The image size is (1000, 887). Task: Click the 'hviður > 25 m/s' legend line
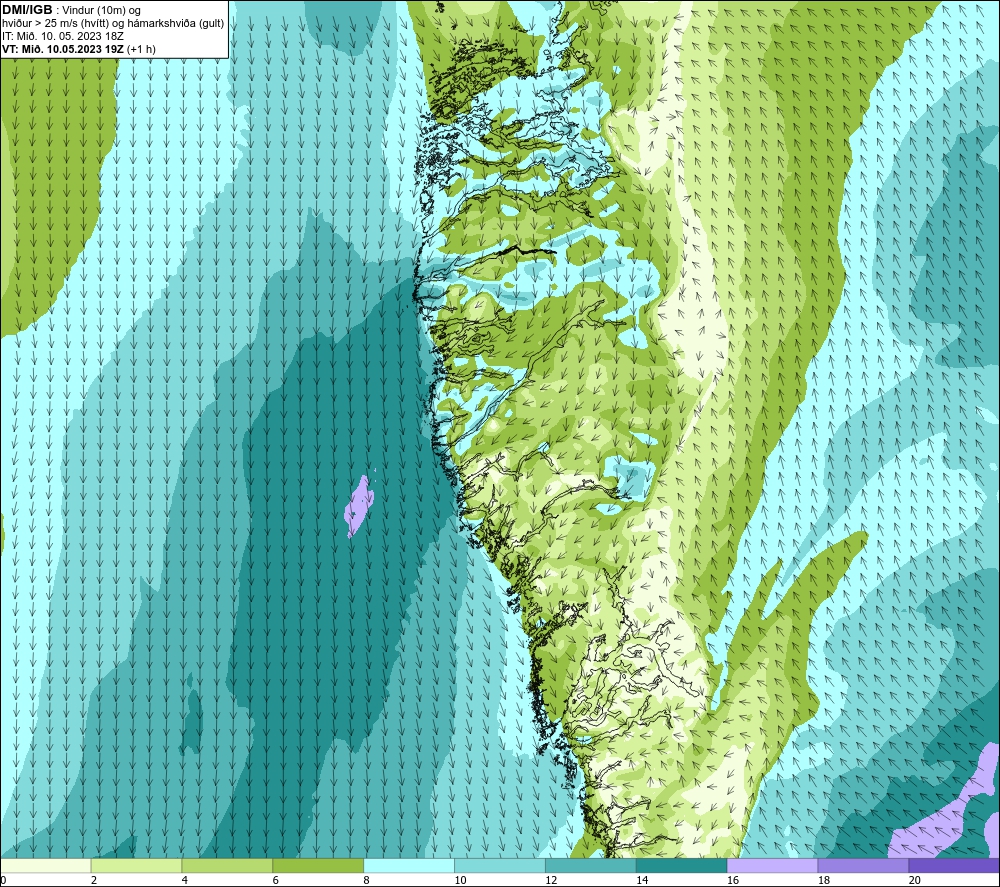pos(113,24)
